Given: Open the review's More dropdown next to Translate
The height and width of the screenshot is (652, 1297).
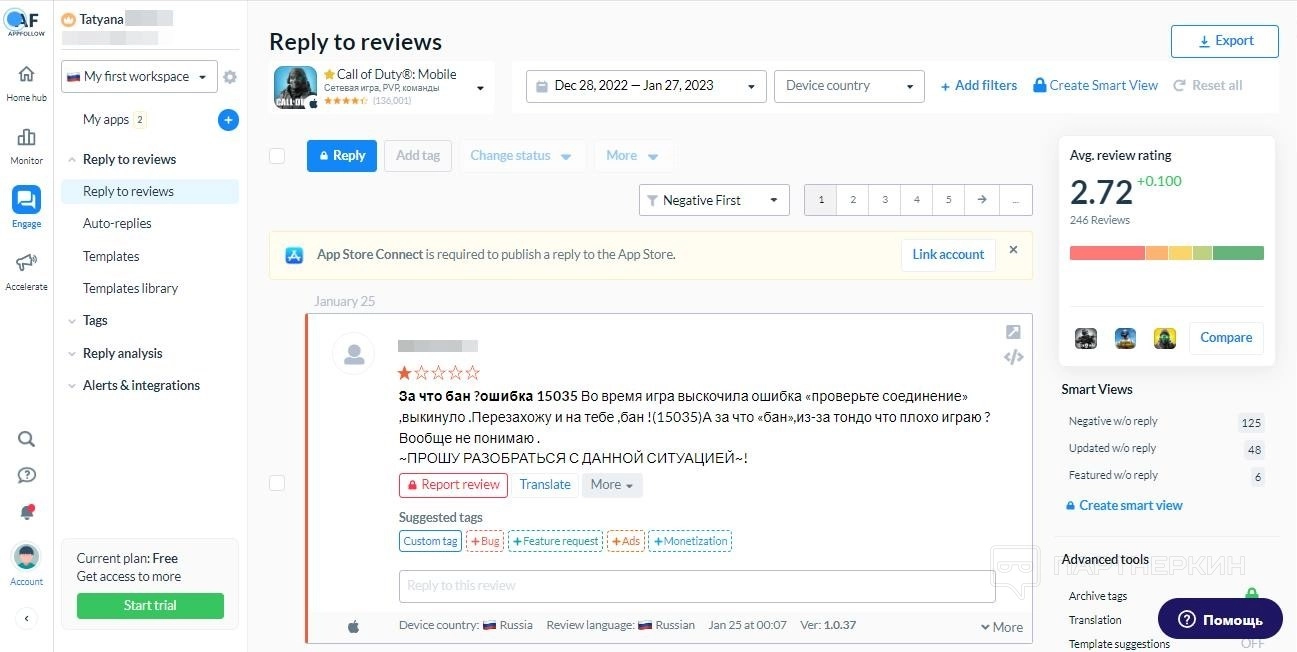Looking at the screenshot, I should (612, 484).
